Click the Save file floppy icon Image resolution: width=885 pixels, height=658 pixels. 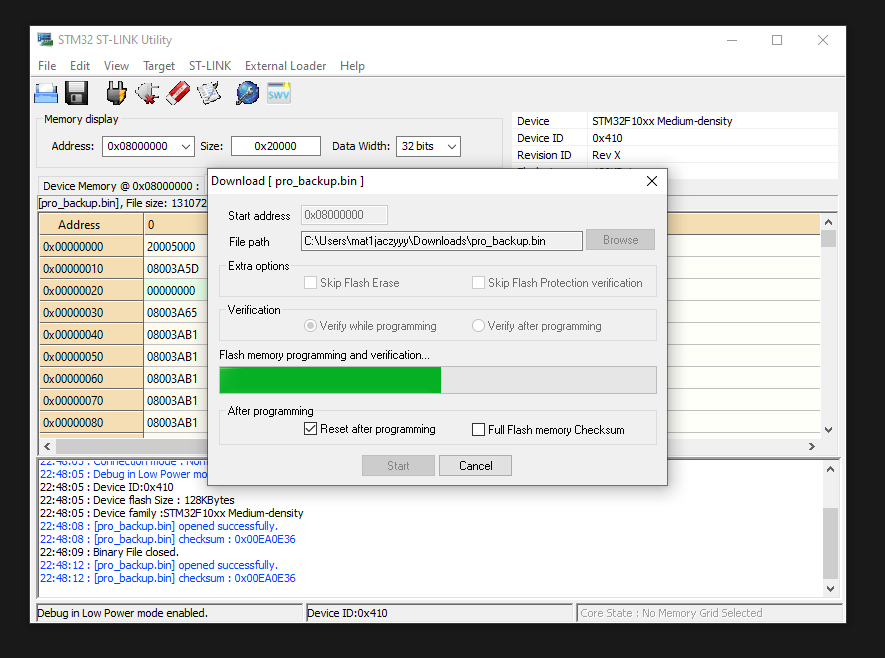tap(77, 93)
